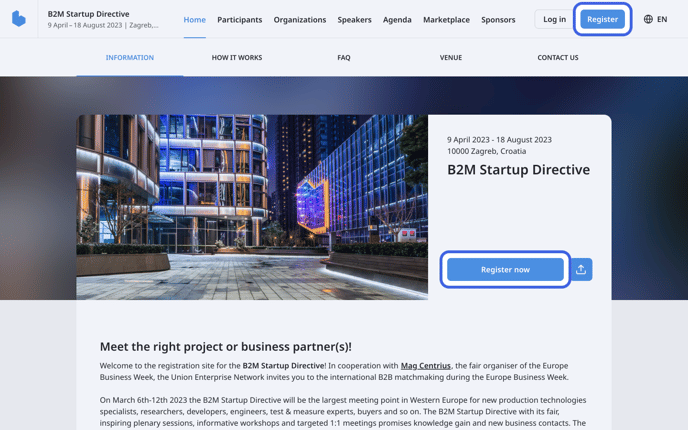Open the EN language selector
The width and height of the screenshot is (688, 430).
click(656, 19)
